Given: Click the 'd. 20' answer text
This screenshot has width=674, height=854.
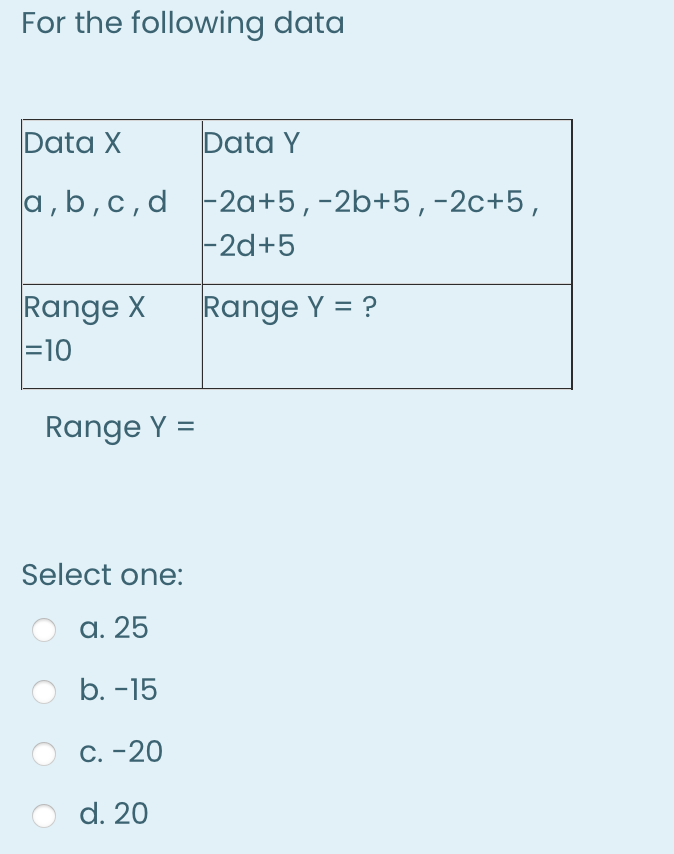Looking at the screenshot, I should [114, 815].
